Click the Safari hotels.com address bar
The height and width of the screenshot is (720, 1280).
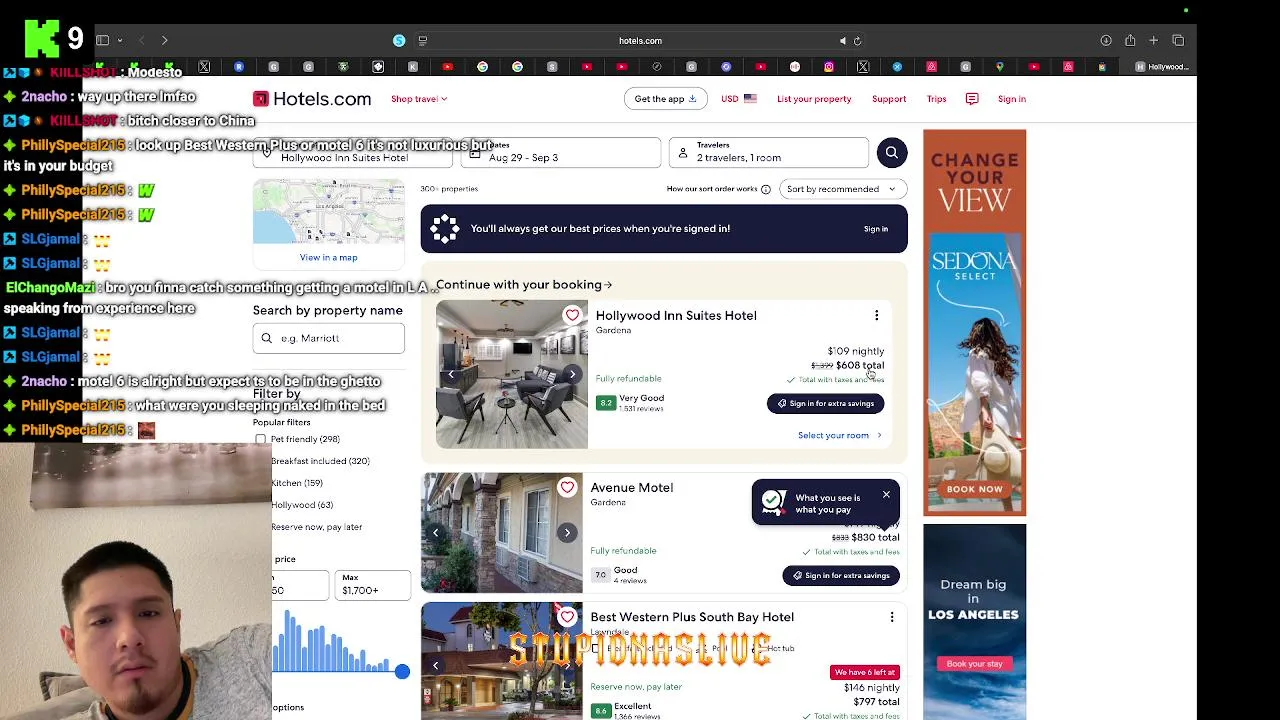point(640,41)
